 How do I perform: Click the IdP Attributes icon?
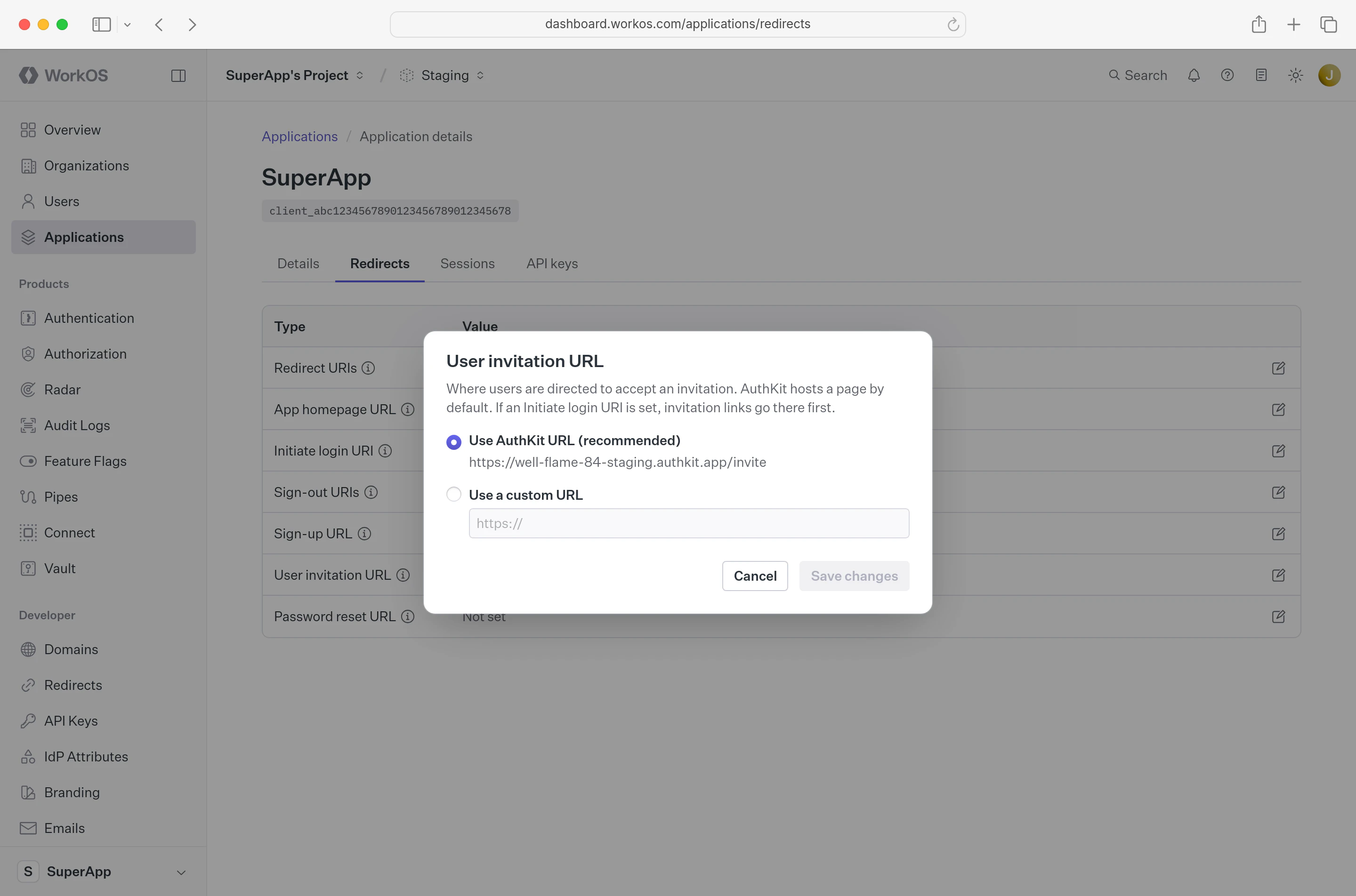pyautogui.click(x=28, y=757)
